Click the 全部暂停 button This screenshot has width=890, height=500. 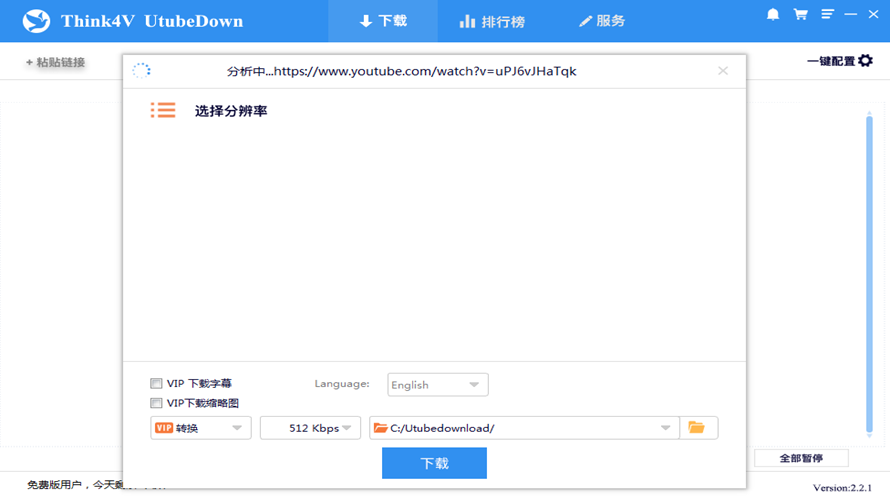point(801,458)
